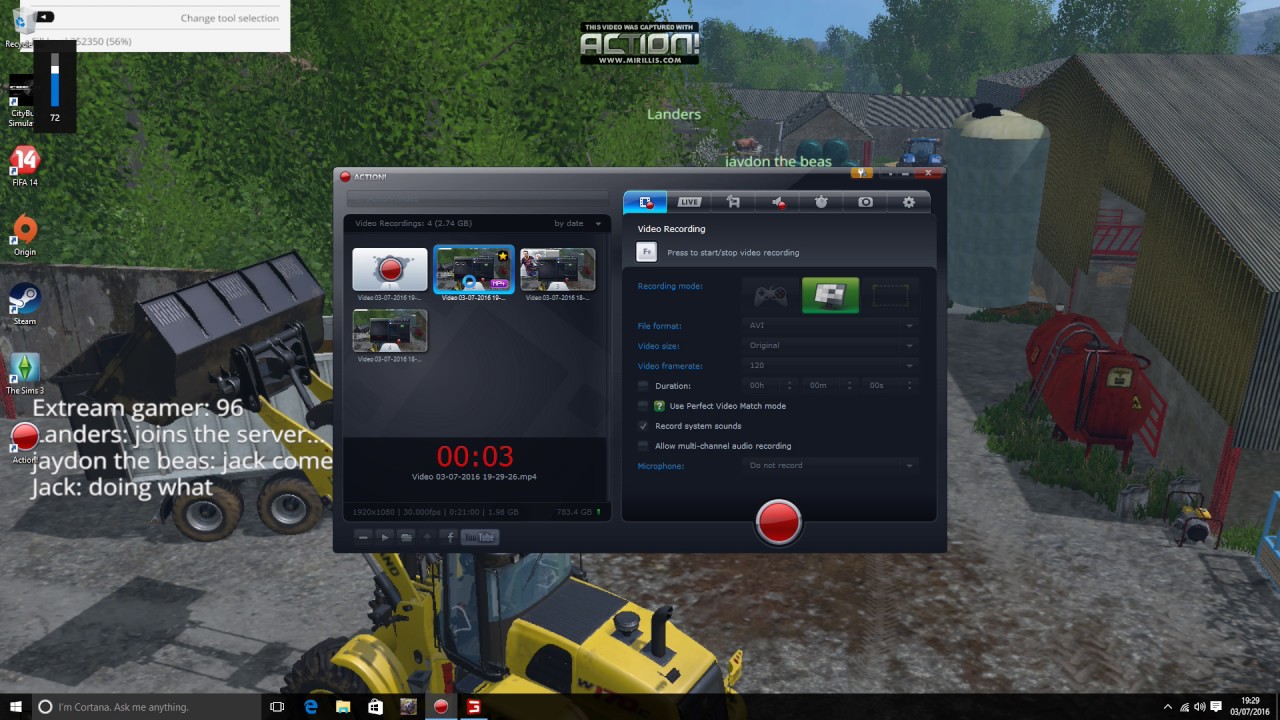The width and height of the screenshot is (1280, 720).
Task: Open the Action! desktop shortcut
Action: coord(24,443)
